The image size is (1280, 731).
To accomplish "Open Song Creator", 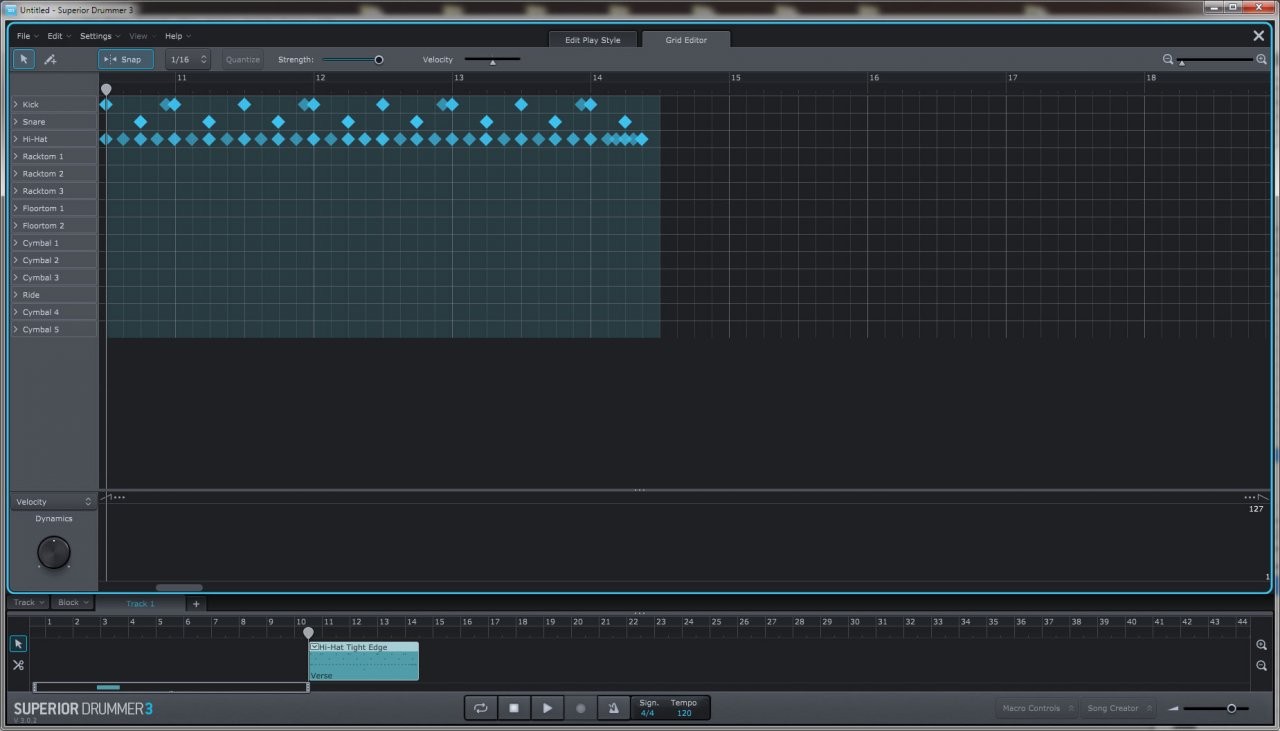I will click(1119, 708).
